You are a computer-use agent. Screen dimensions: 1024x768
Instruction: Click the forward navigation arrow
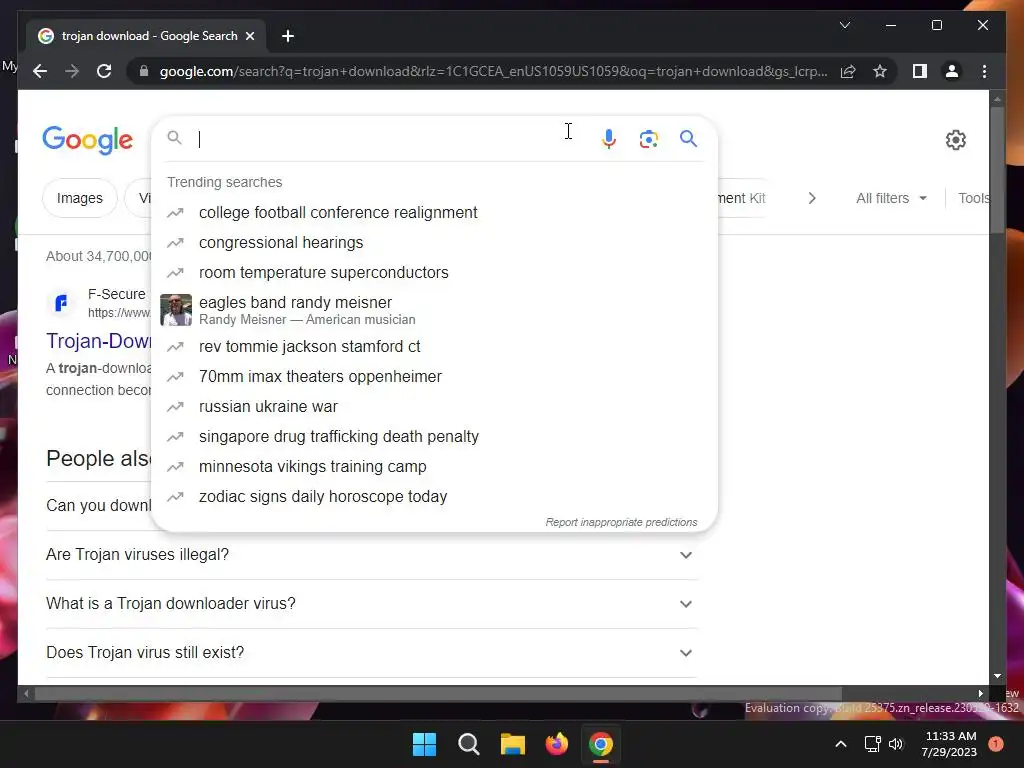[x=72, y=71]
